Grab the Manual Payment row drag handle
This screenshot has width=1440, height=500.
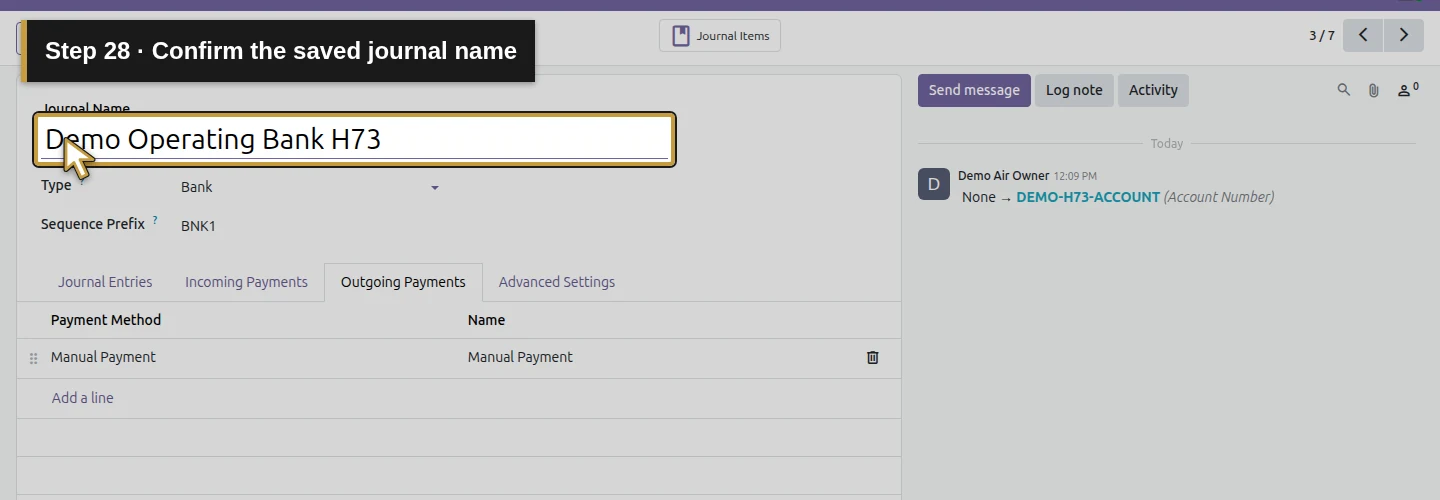pyautogui.click(x=33, y=358)
